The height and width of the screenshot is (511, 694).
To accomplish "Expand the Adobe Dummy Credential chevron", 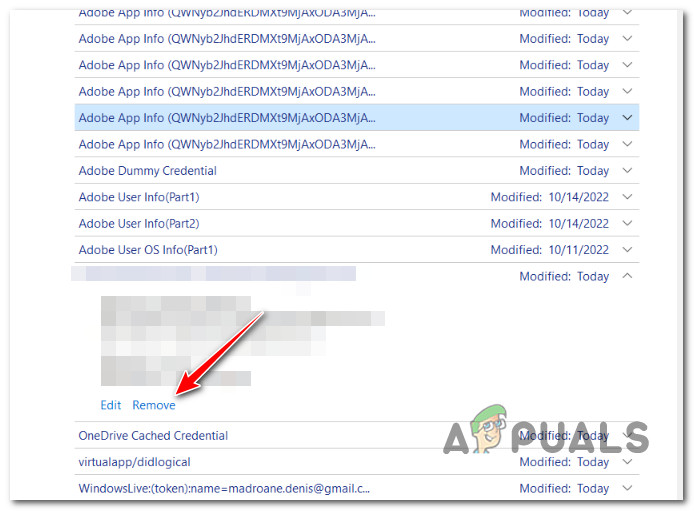I will [627, 171].
